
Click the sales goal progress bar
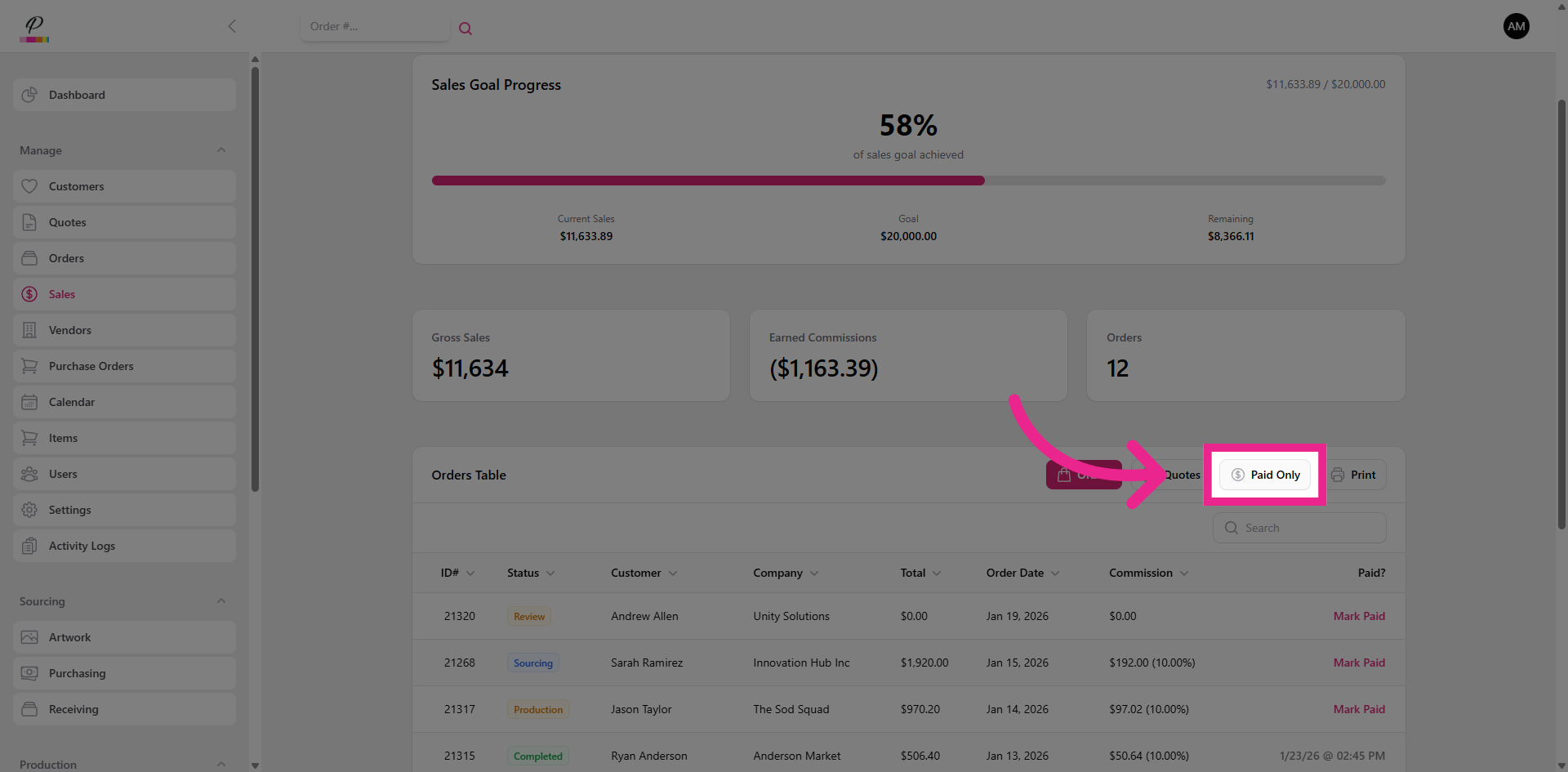coord(908,181)
